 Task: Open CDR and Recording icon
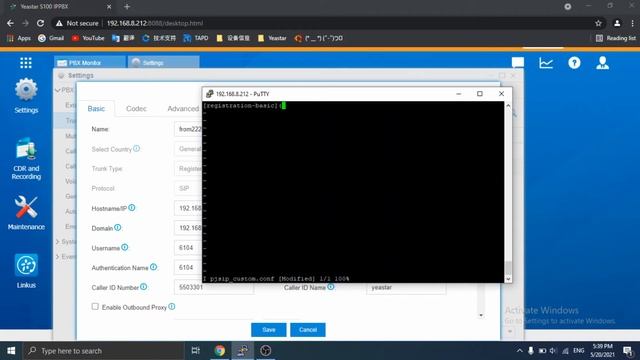pos(26,159)
